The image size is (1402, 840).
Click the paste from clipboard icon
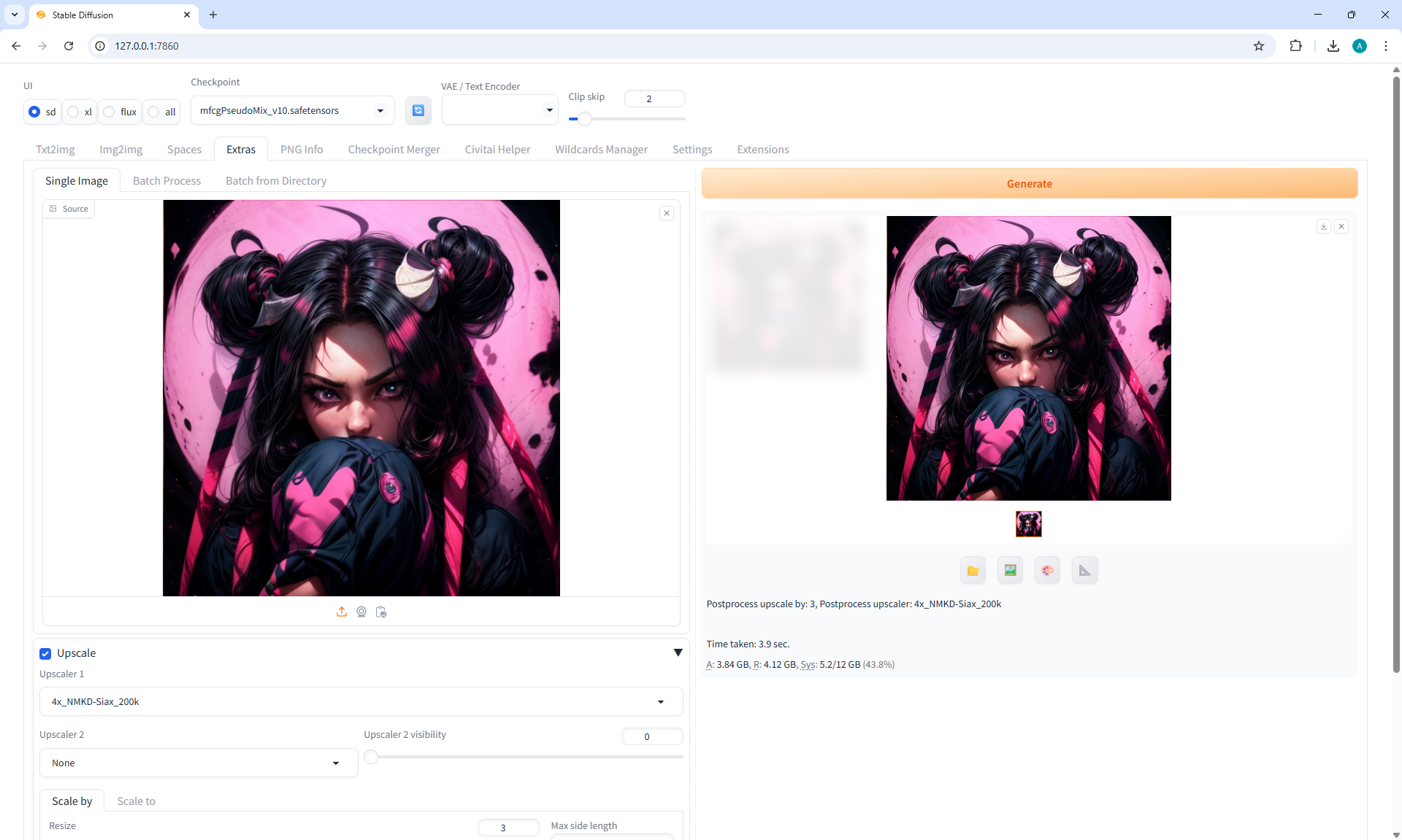pyautogui.click(x=381, y=612)
